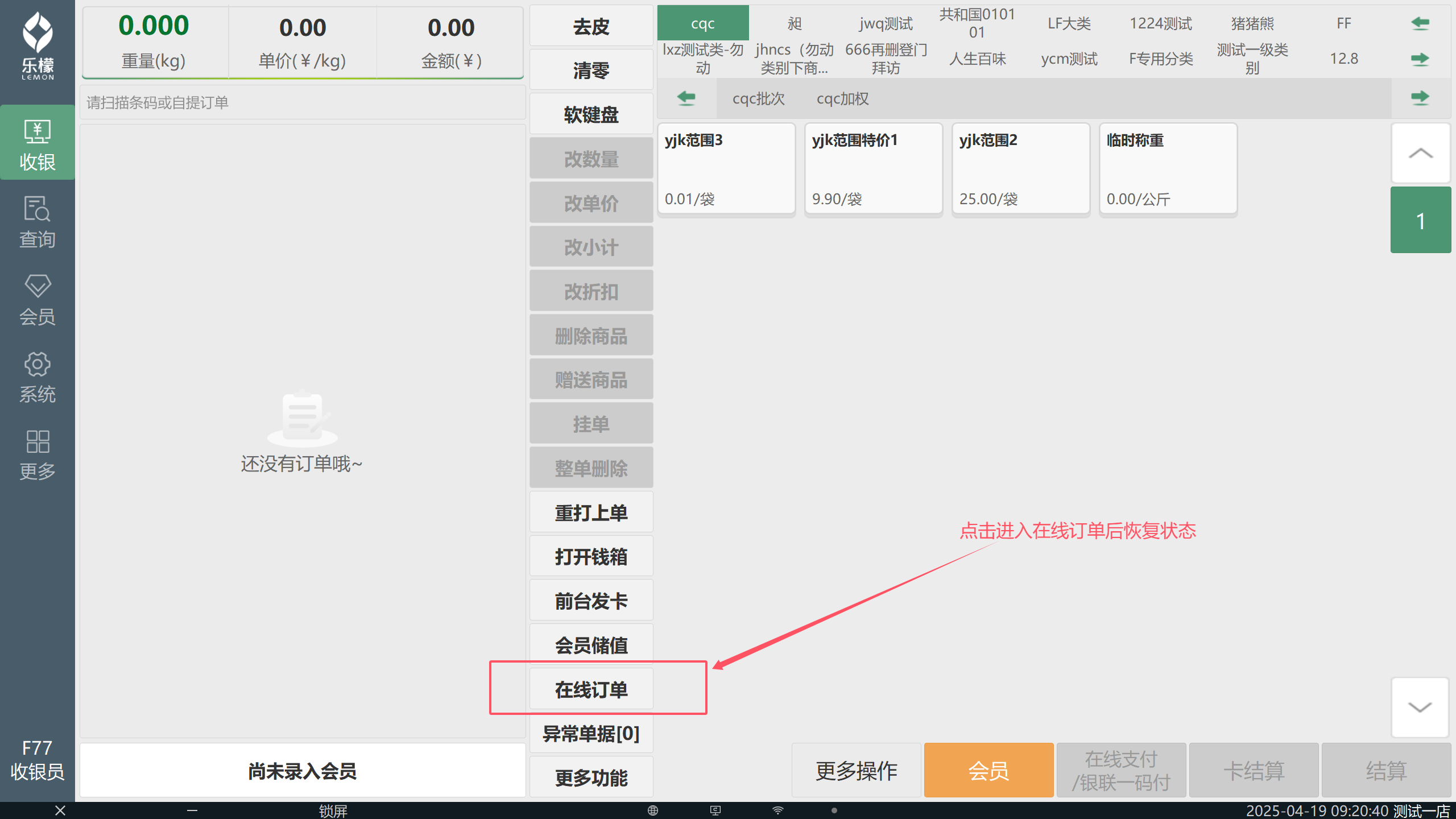
Task: Open the 会员 member diamond icon in sidebar
Action: (38, 300)
